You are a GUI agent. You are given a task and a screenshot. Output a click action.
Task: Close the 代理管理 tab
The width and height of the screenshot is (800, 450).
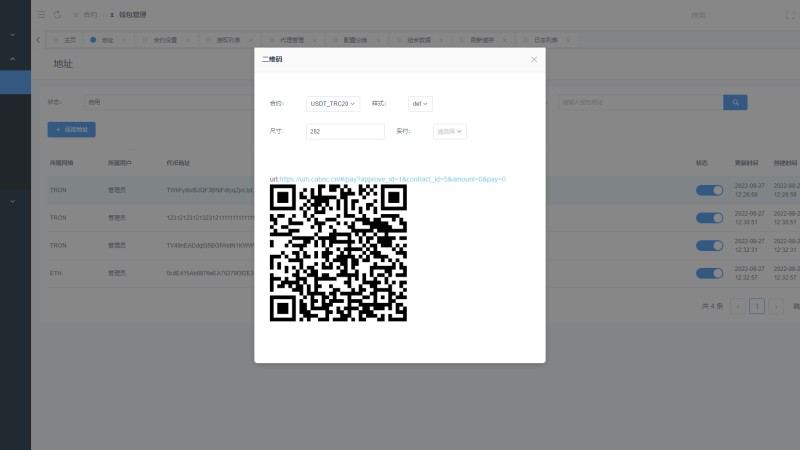(314, 40)
